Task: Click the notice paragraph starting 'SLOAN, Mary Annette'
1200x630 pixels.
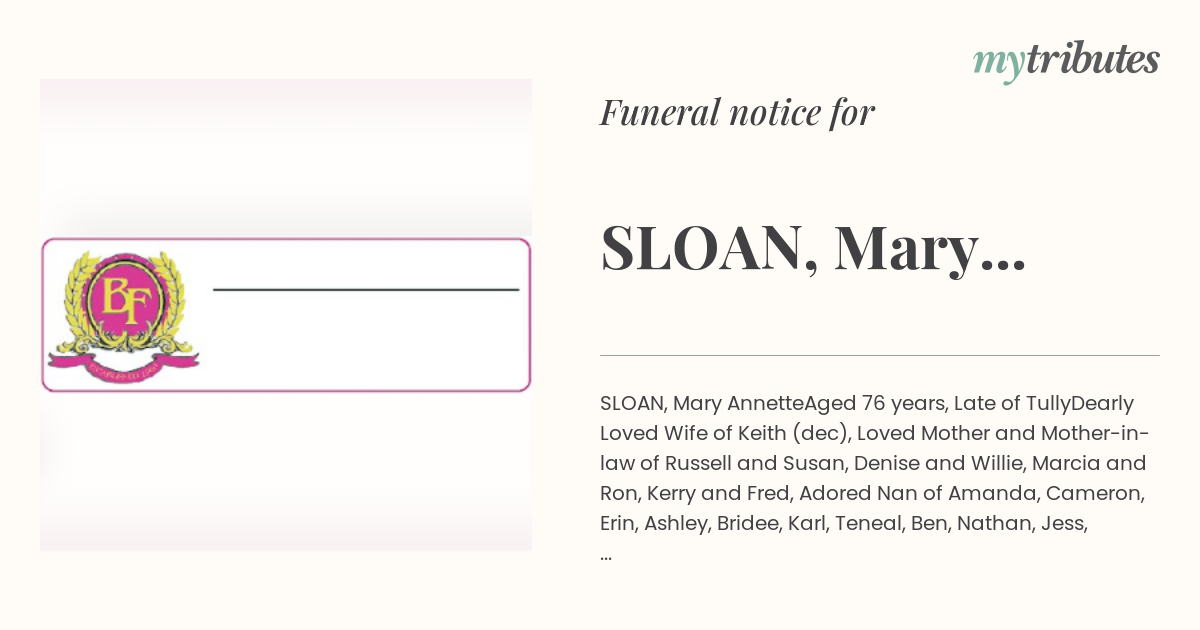Action: pyautogui.click(x=876, y=477)
